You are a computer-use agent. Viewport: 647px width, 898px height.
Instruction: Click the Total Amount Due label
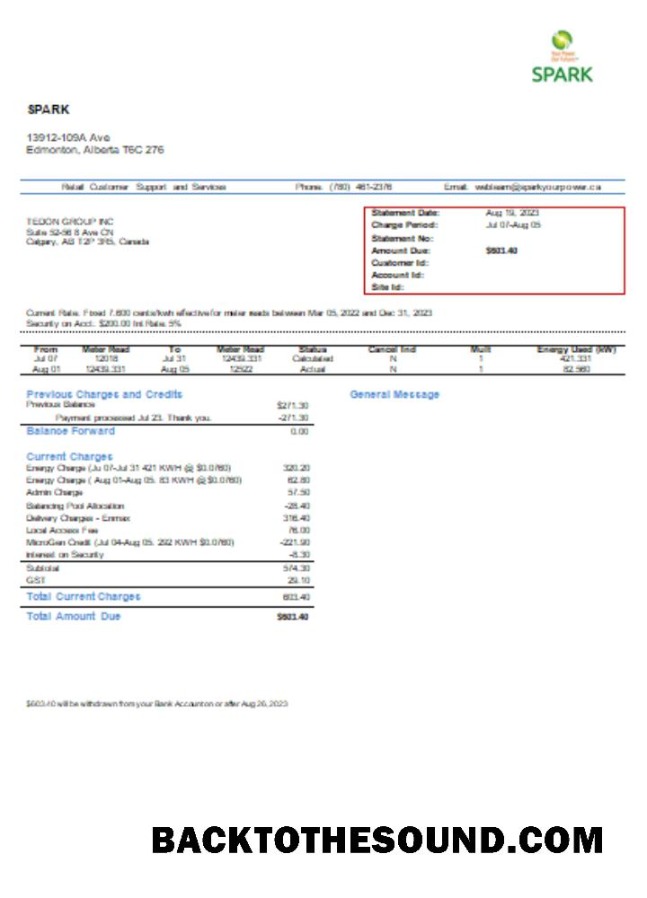pos(73,616)
